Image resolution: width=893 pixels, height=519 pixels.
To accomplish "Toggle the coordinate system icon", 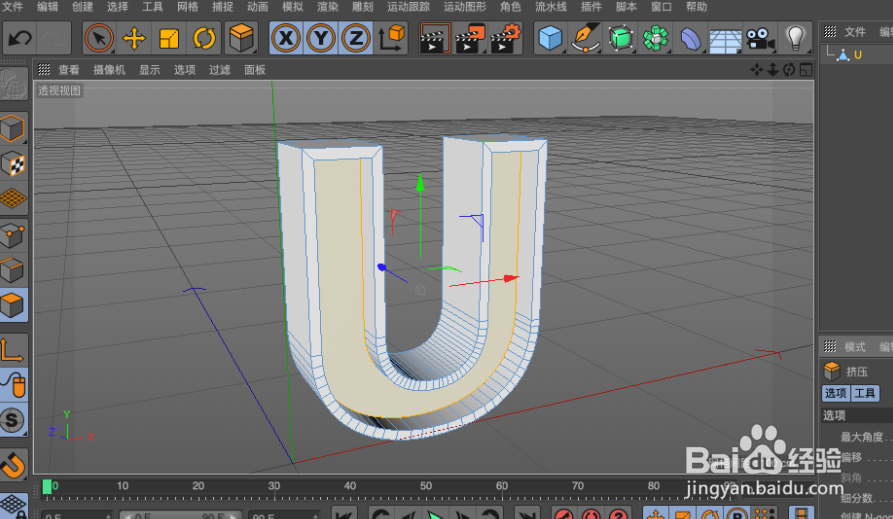I will click(x=391, y=39).
